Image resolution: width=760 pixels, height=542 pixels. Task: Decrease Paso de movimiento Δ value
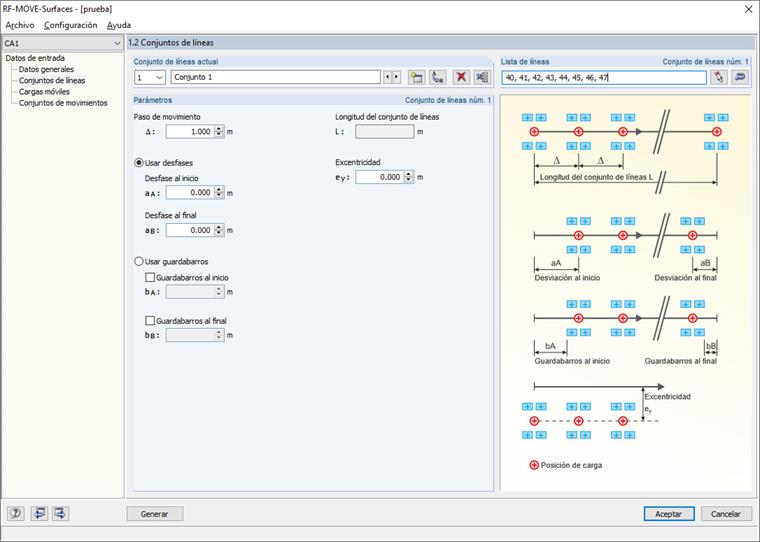(x=219, y=134)
